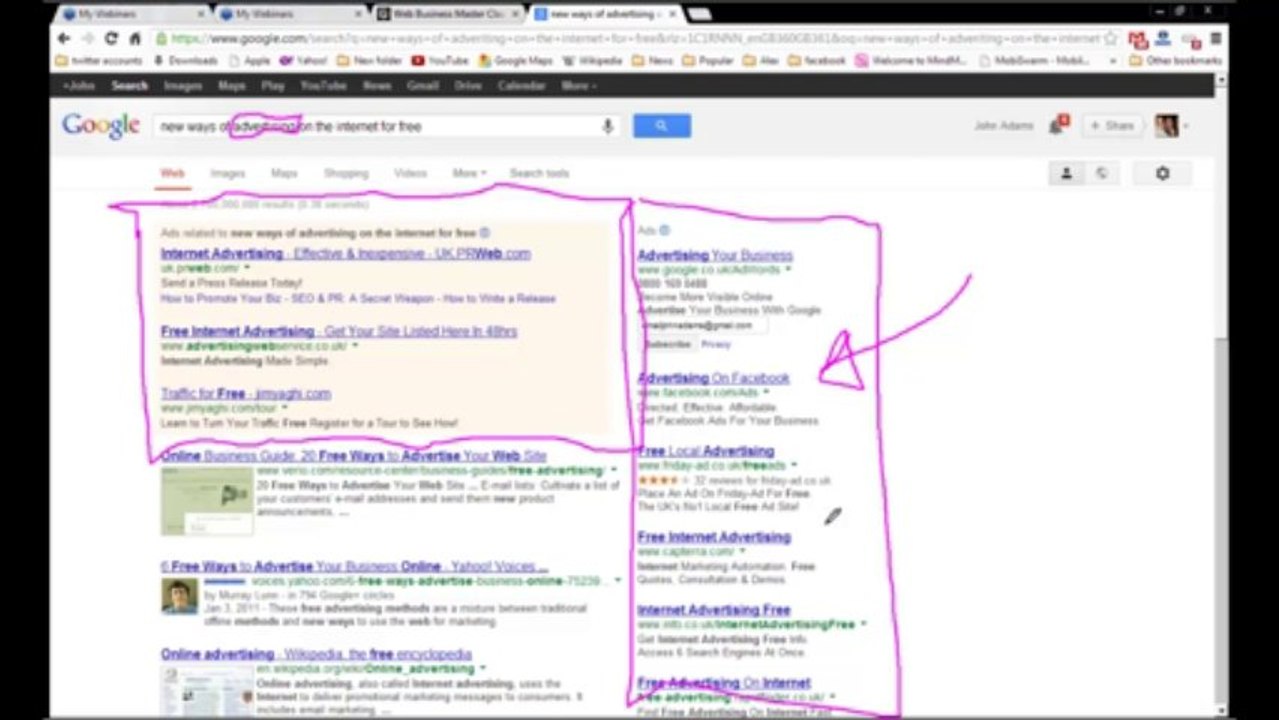
Task: Open the browser home page icon
Action: pyautogui.click(x=135, y=38)
